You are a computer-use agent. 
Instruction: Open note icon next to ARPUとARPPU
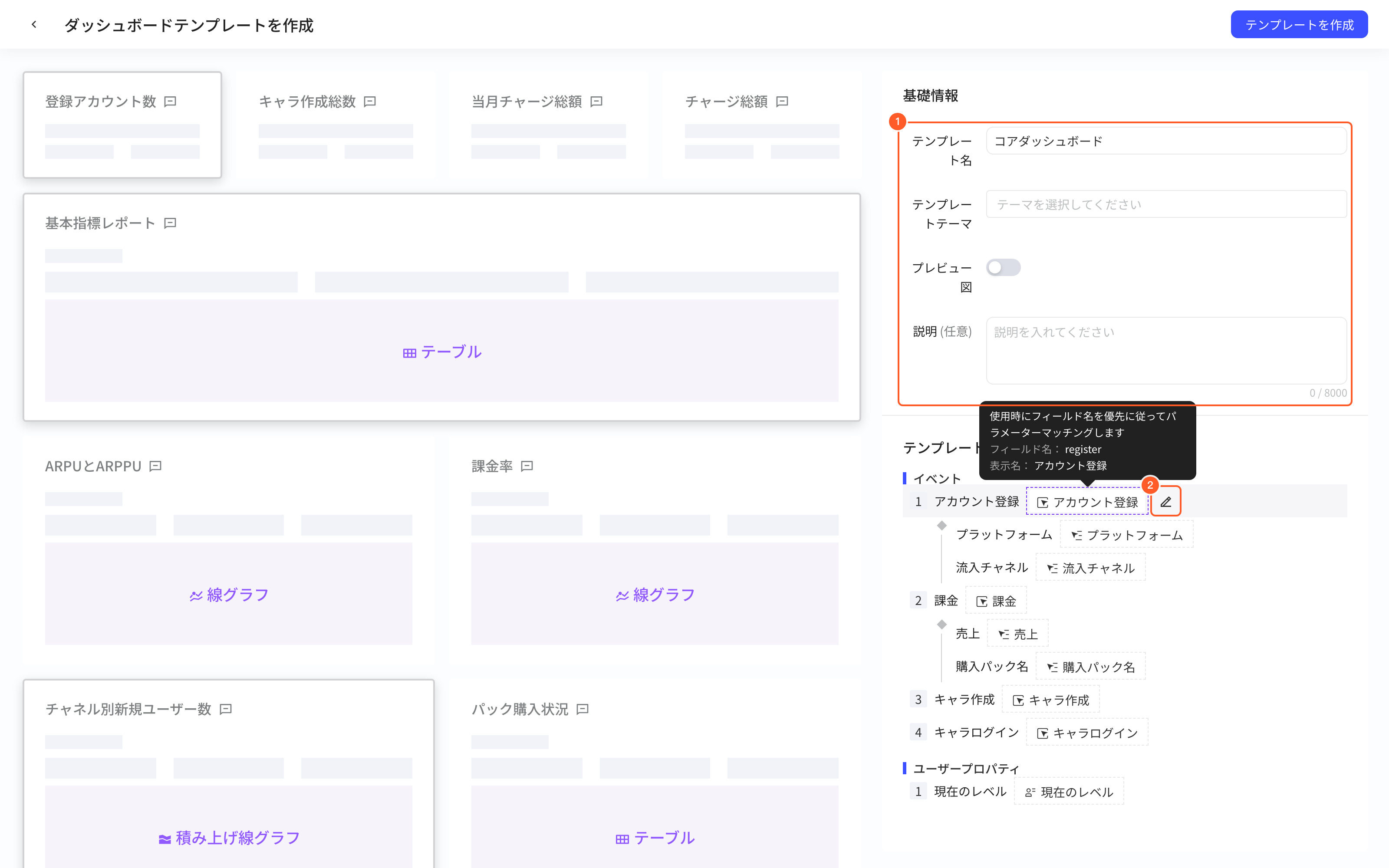click(155, 466)
